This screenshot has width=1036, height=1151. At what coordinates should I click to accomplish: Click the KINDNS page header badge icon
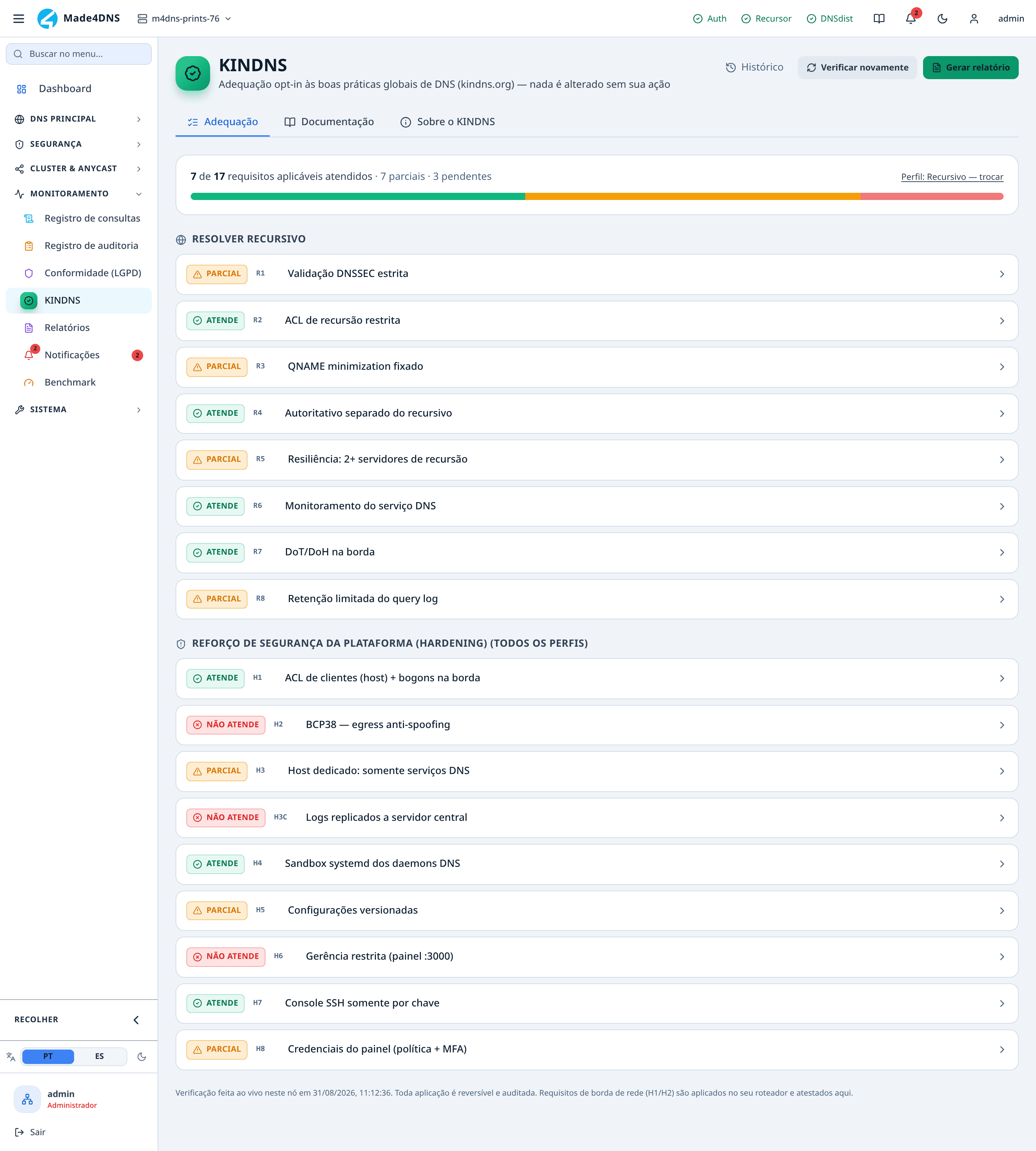click(x=192, y=73)
